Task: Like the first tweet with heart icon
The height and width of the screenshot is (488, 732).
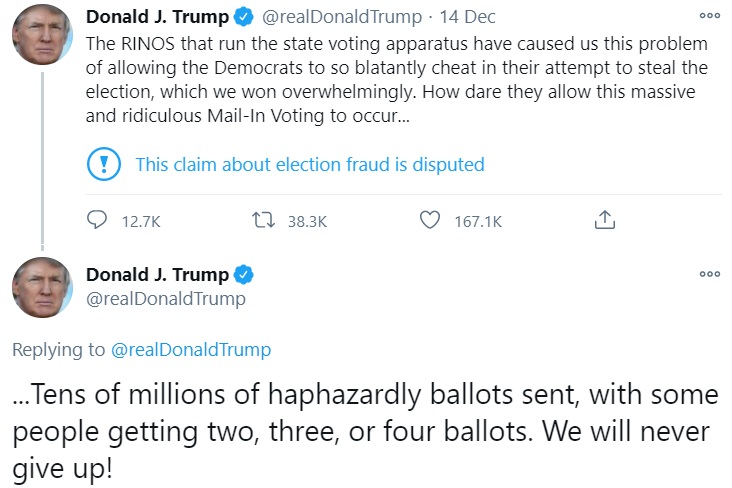Action: pos(430,220)
